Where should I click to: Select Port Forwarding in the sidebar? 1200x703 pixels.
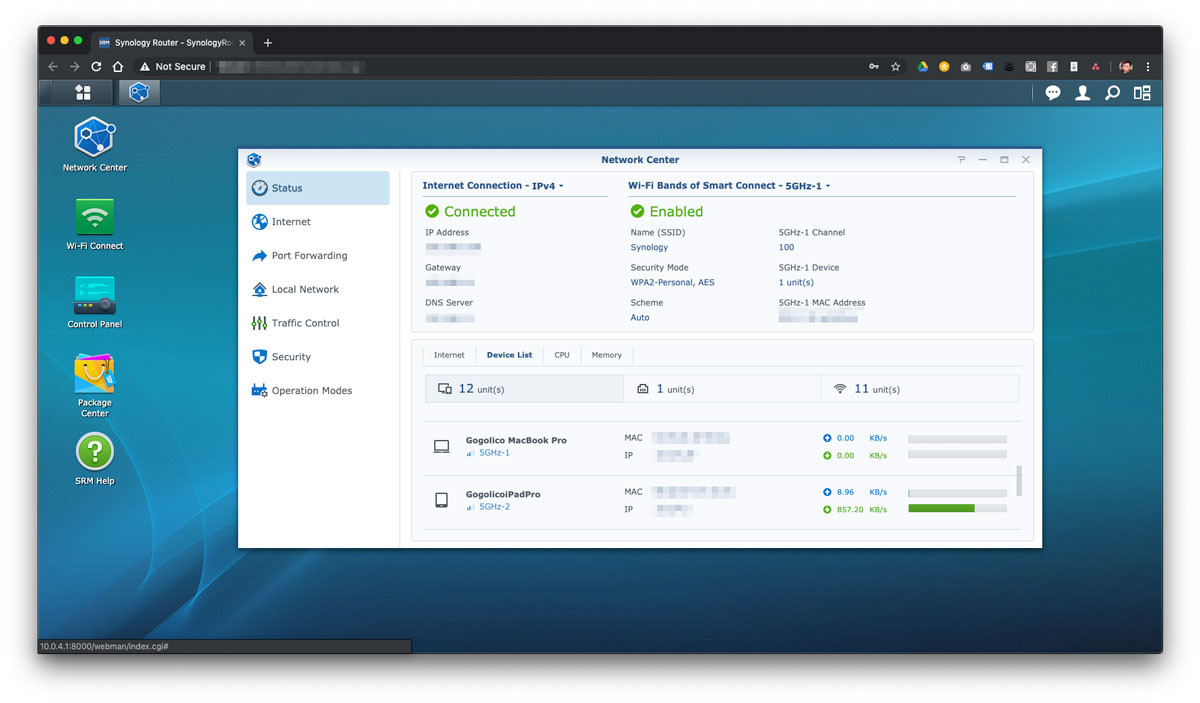click(309, 256)
